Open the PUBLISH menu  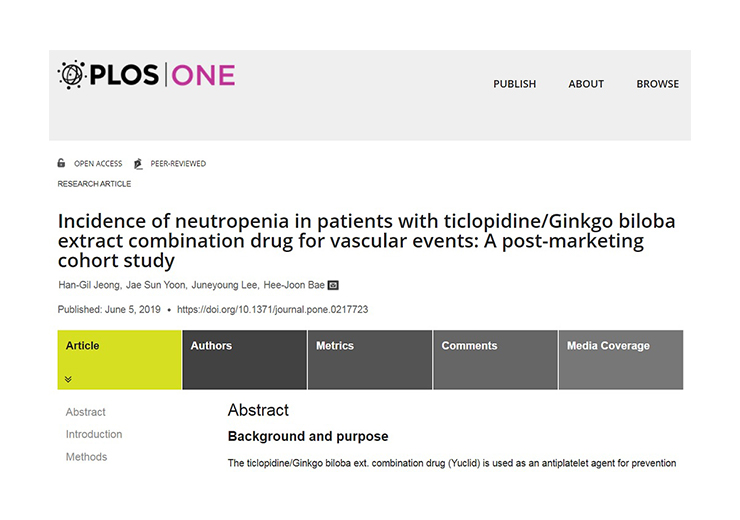[x=514, y=84]
